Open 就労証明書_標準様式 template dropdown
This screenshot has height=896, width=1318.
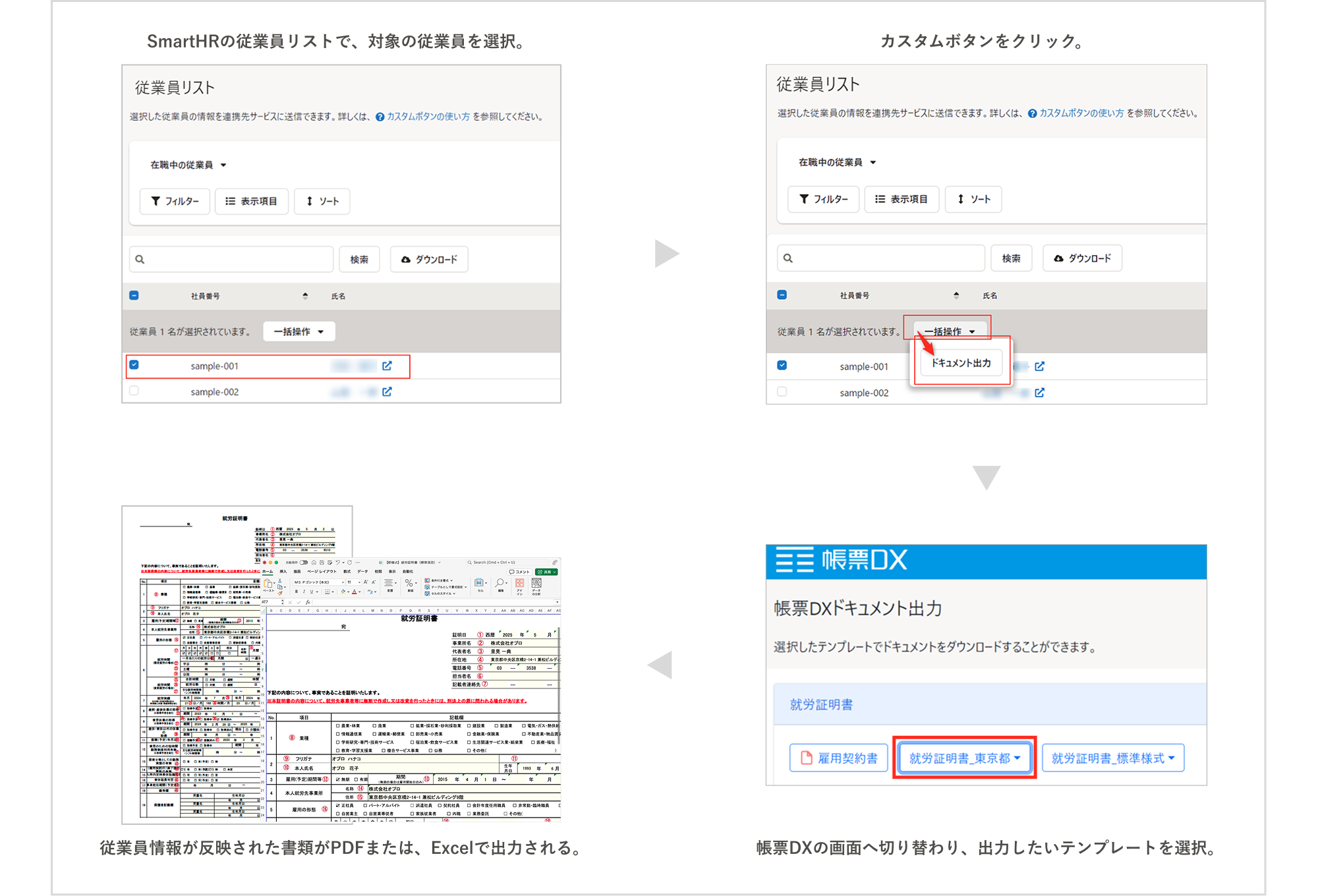click(1113, 758)
